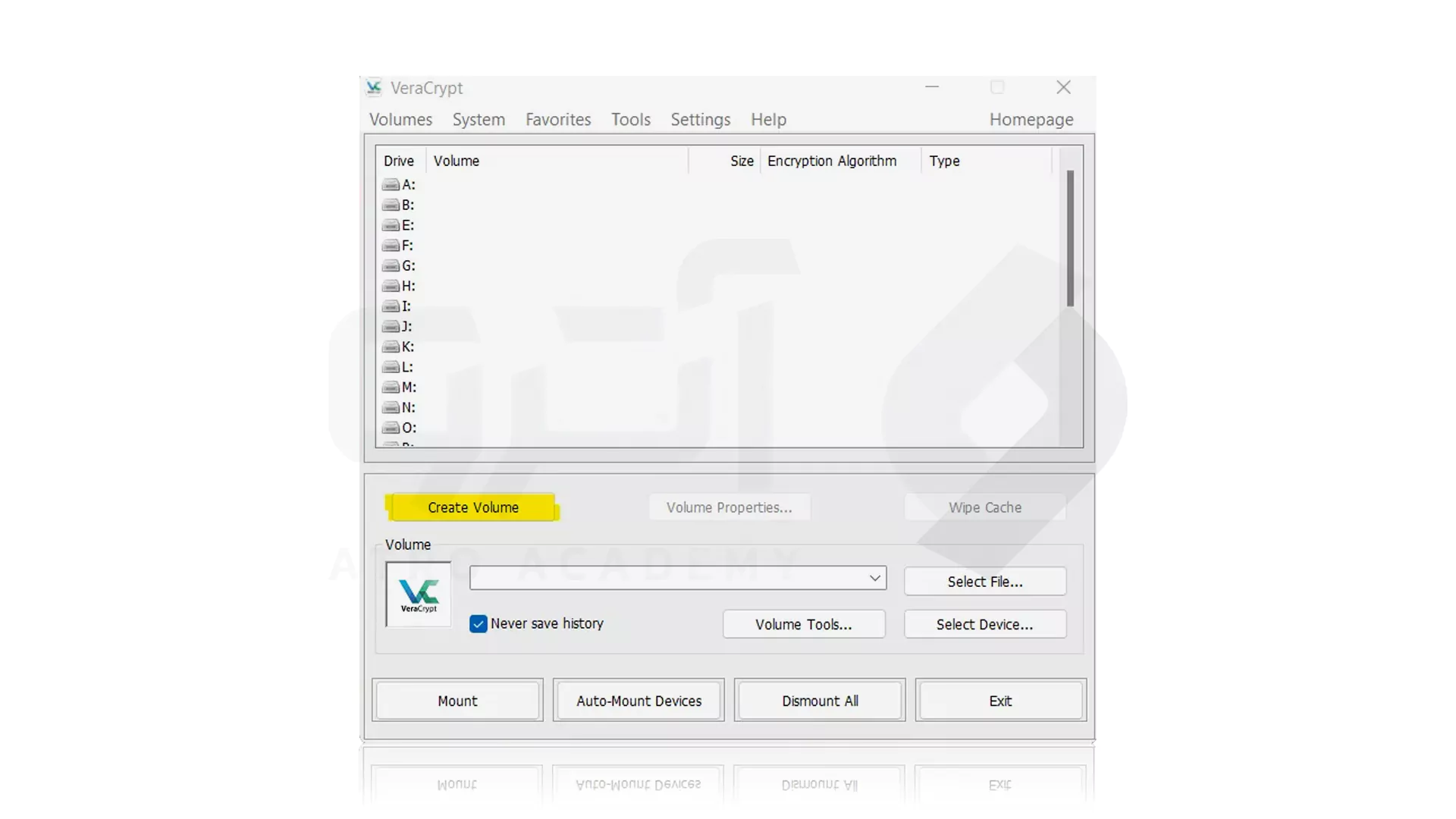Screen dimensions: 1456x819
Task: Close the VeraCrypt window
Action: [x=1063, y=87]
